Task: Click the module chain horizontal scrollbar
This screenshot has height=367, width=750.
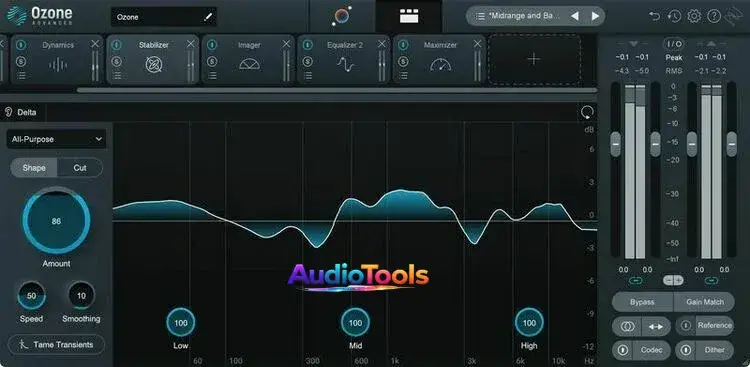Action: [x=337, y=90]
